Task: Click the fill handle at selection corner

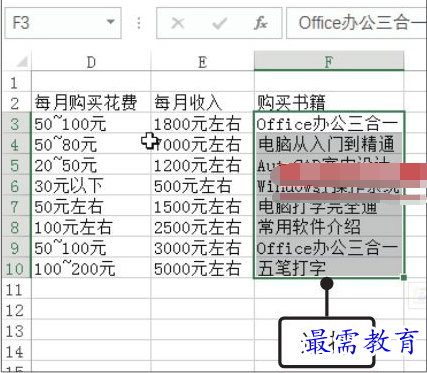Action: tap(404, 277)
